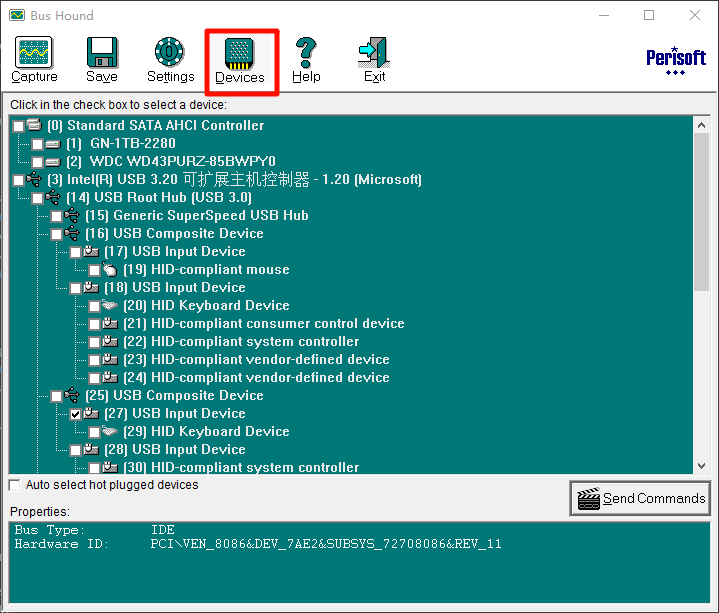Click the SATA controller icon
The width and height of the screenshot is (719, 613).
coord(34,125)
